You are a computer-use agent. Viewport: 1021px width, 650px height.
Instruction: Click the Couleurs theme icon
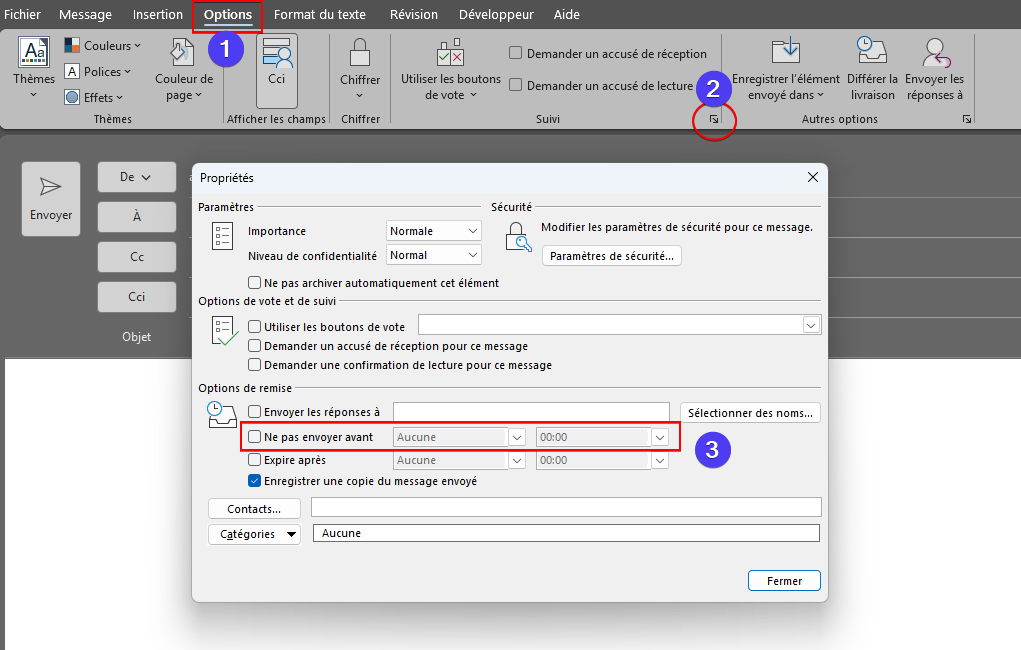click(x=72, y=46)
